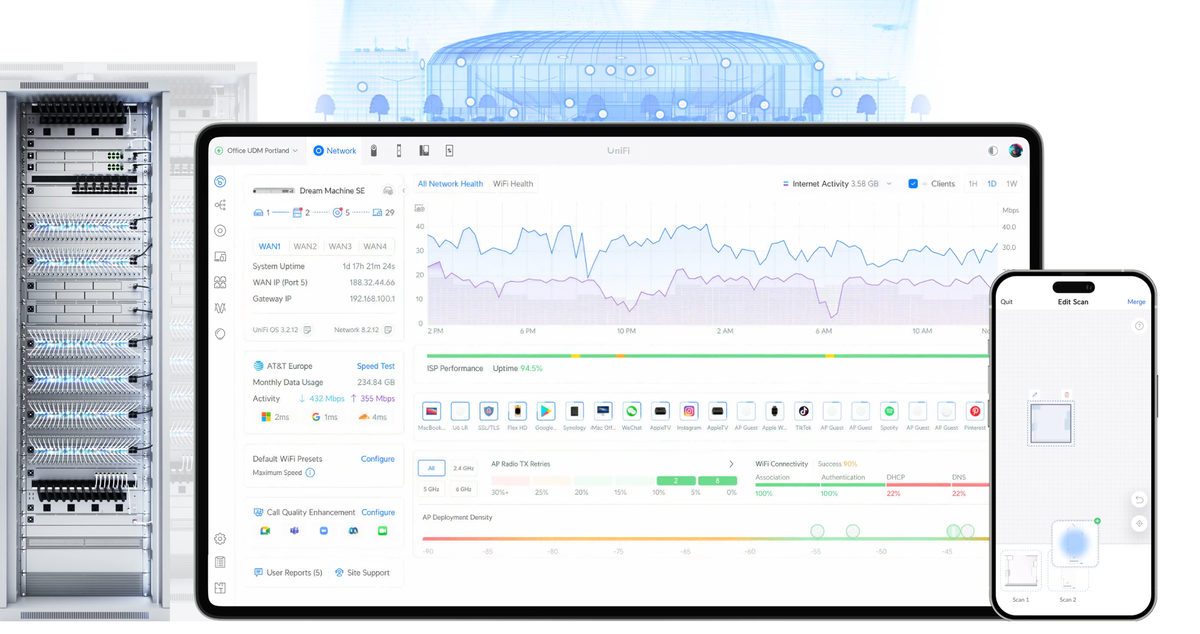
Task: Toggle the appearance switch near the top right
Action: point(992,150)
